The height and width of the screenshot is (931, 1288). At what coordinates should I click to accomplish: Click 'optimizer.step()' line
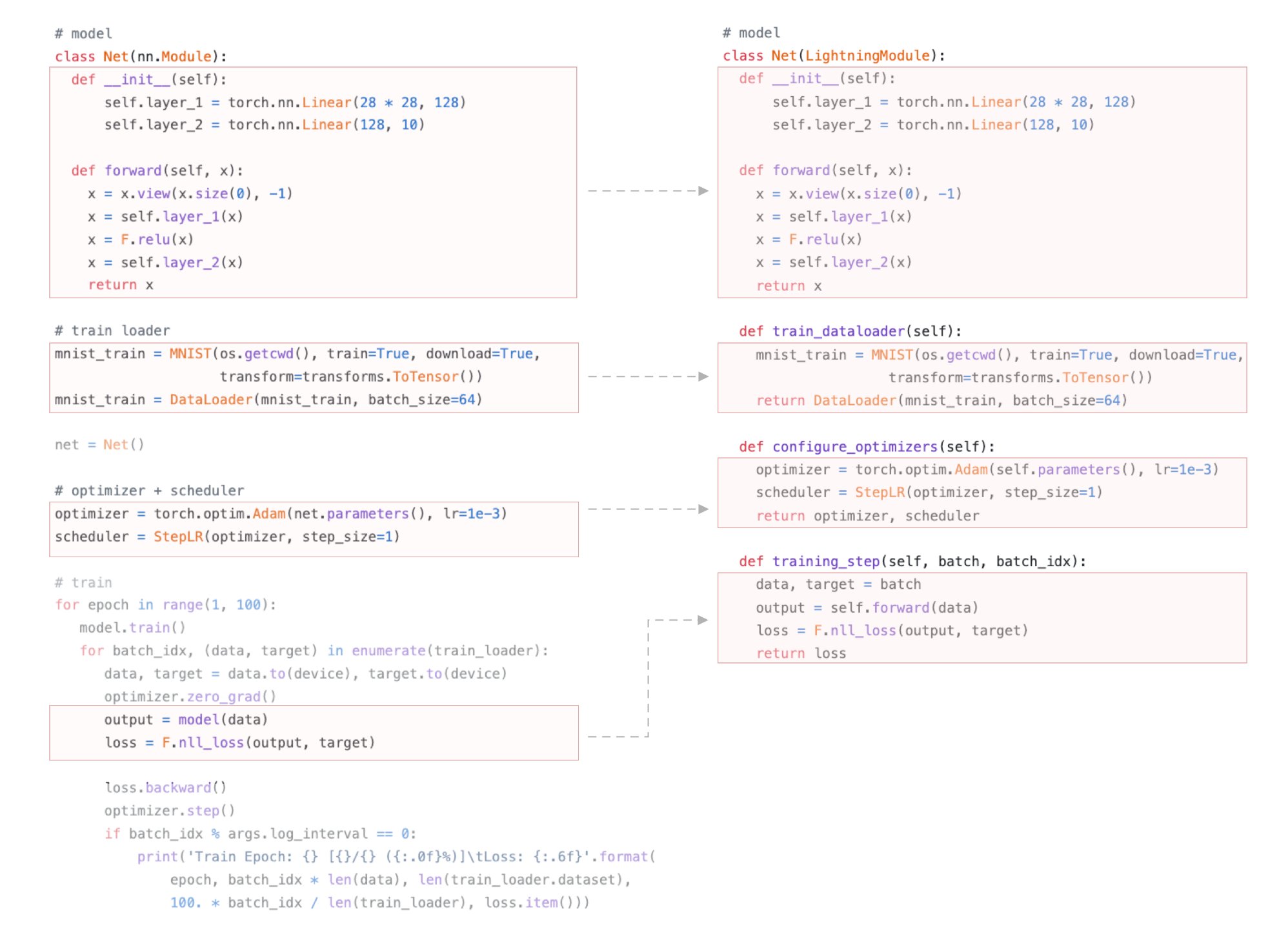(x=169, y=811)
